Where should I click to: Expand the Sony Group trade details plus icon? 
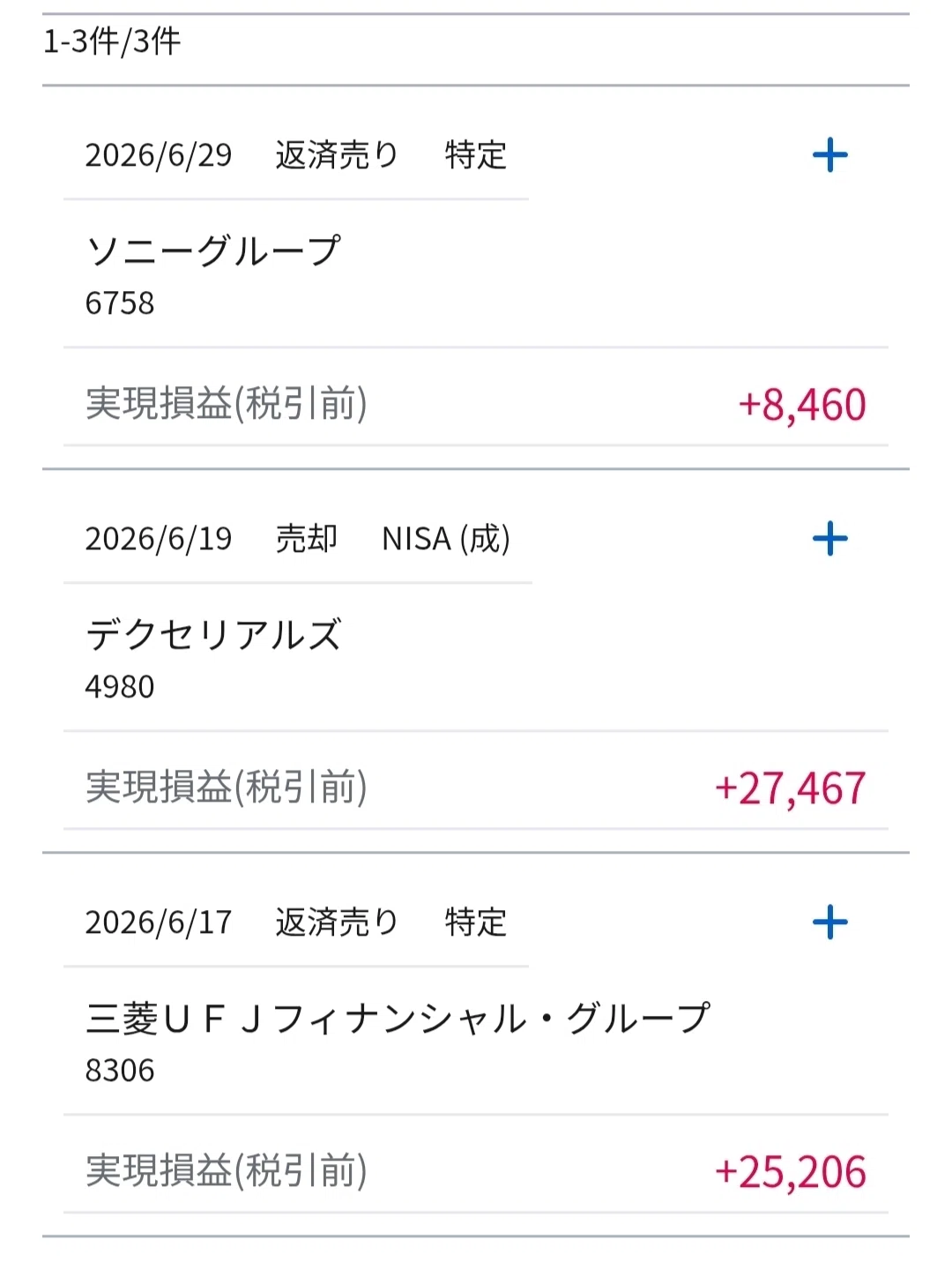829,155
